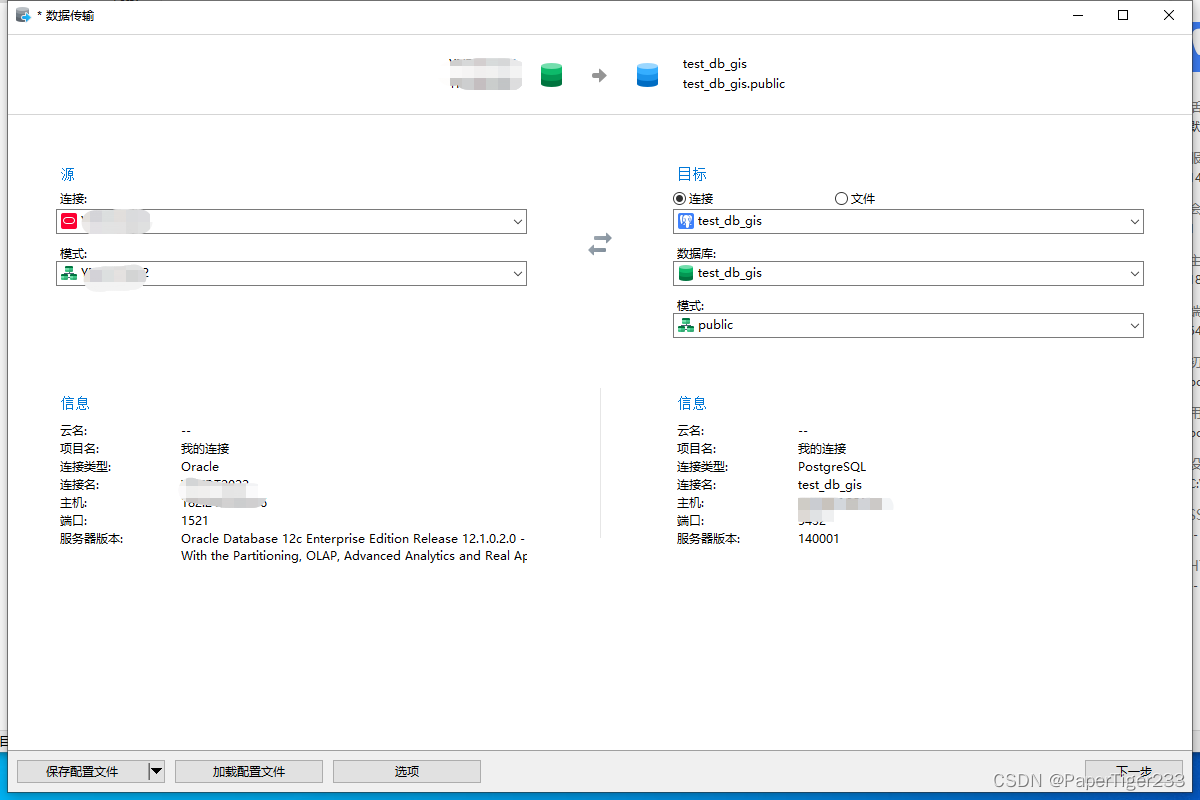Image resolution: width=1200 pixels, height=800 pixels.
Task: Open the save profile dropdown arrow
Action: coord(156,771)
